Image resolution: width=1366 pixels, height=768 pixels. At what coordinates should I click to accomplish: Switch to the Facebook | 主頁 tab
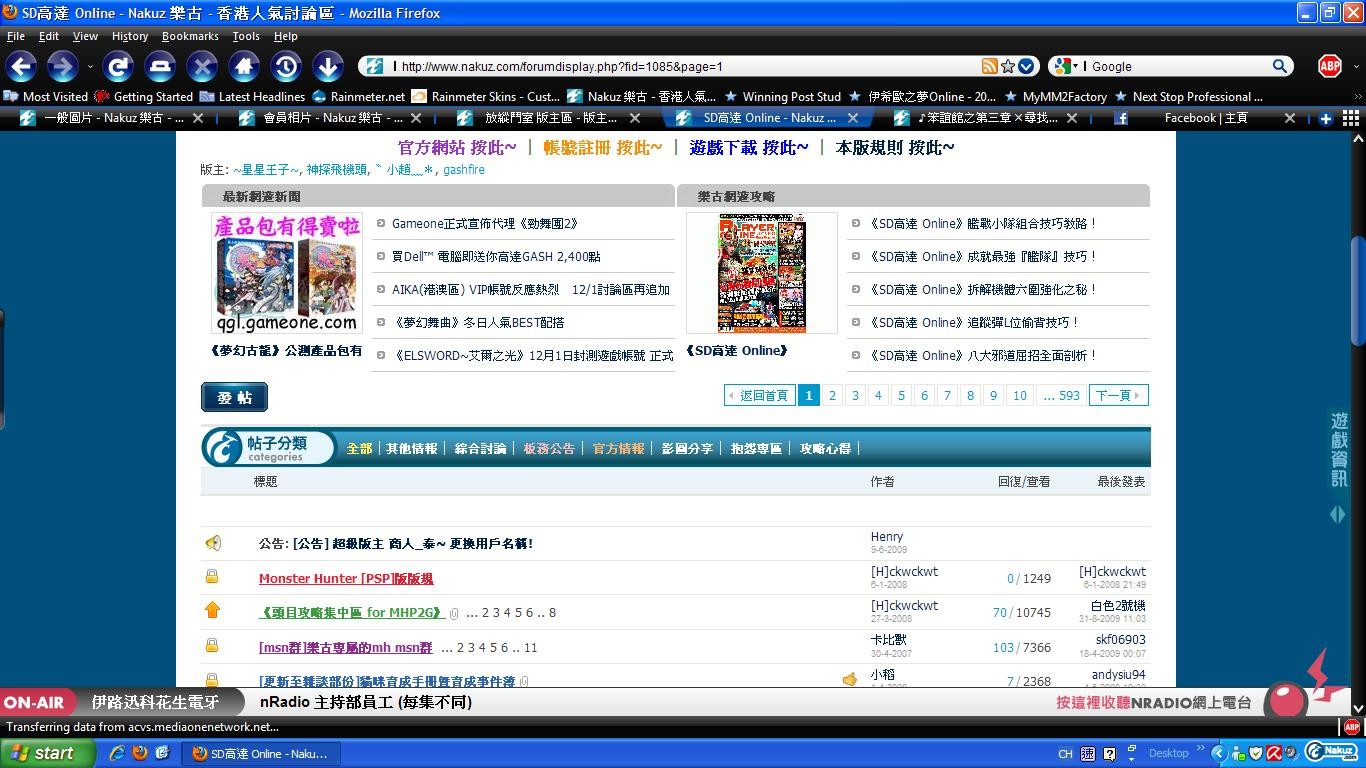tap(1206, 118)
